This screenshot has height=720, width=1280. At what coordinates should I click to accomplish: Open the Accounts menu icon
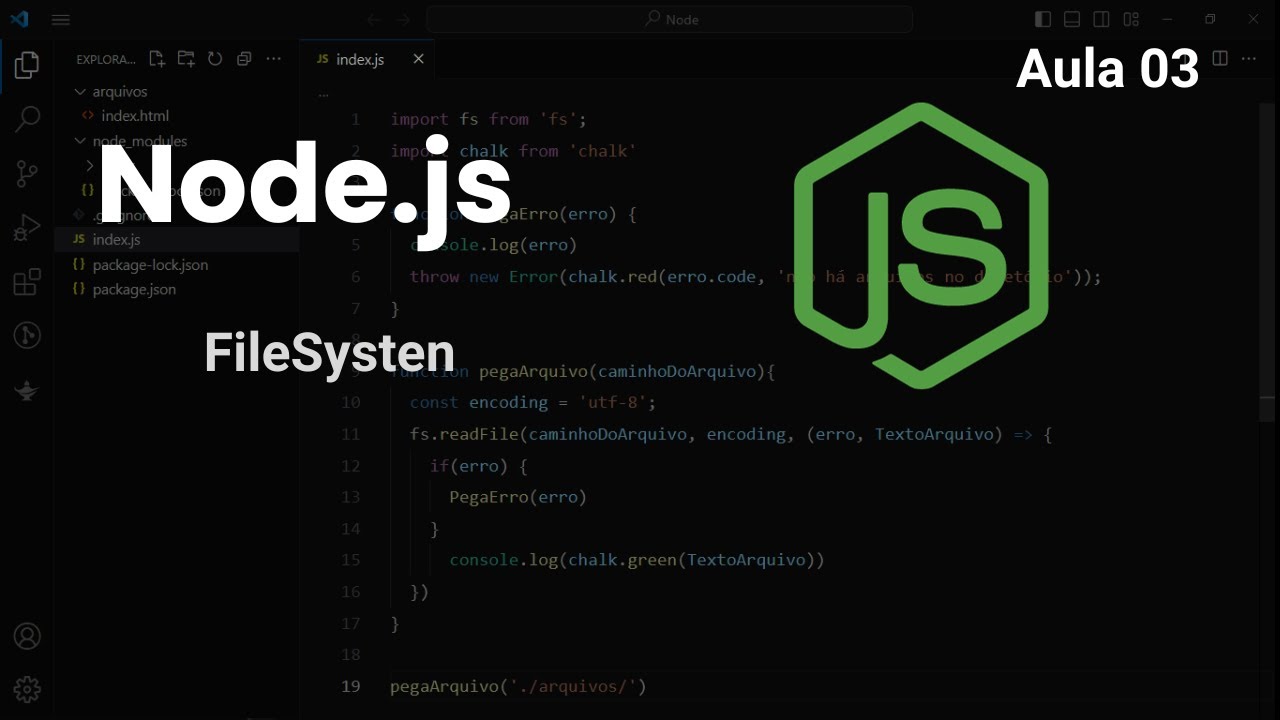click(27, 636)
